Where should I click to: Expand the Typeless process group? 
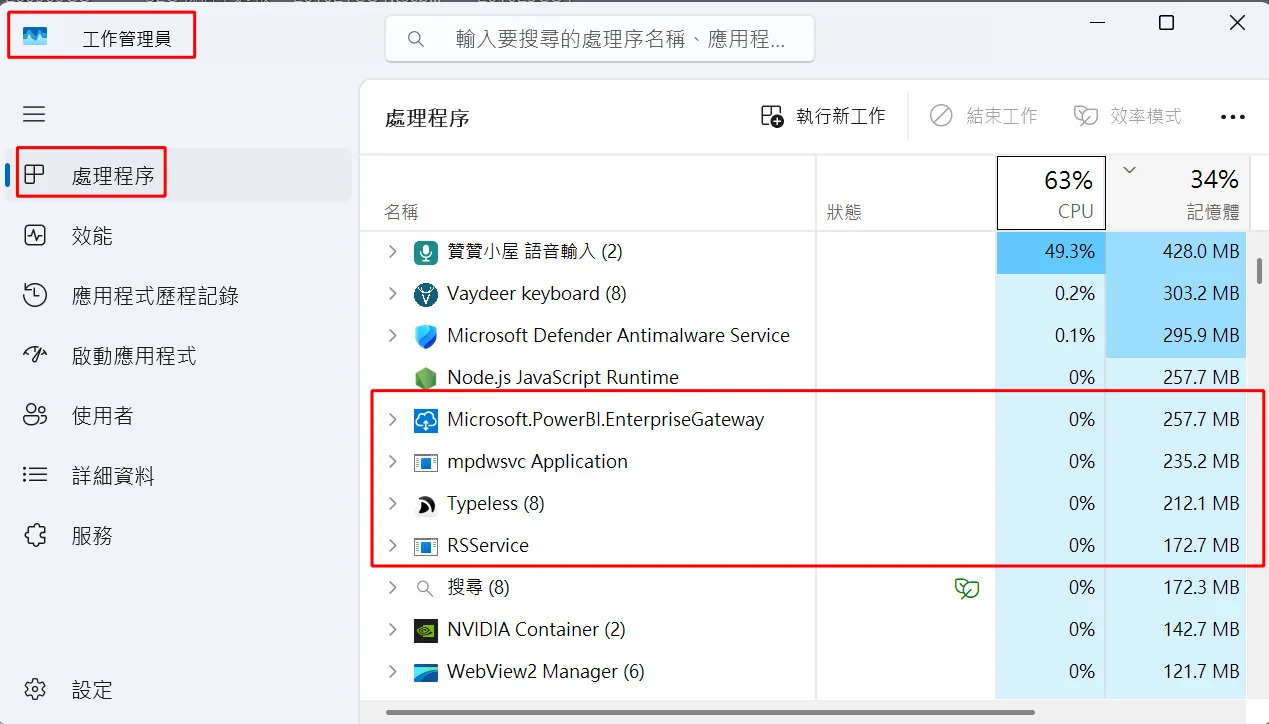[x=392, y=504]
